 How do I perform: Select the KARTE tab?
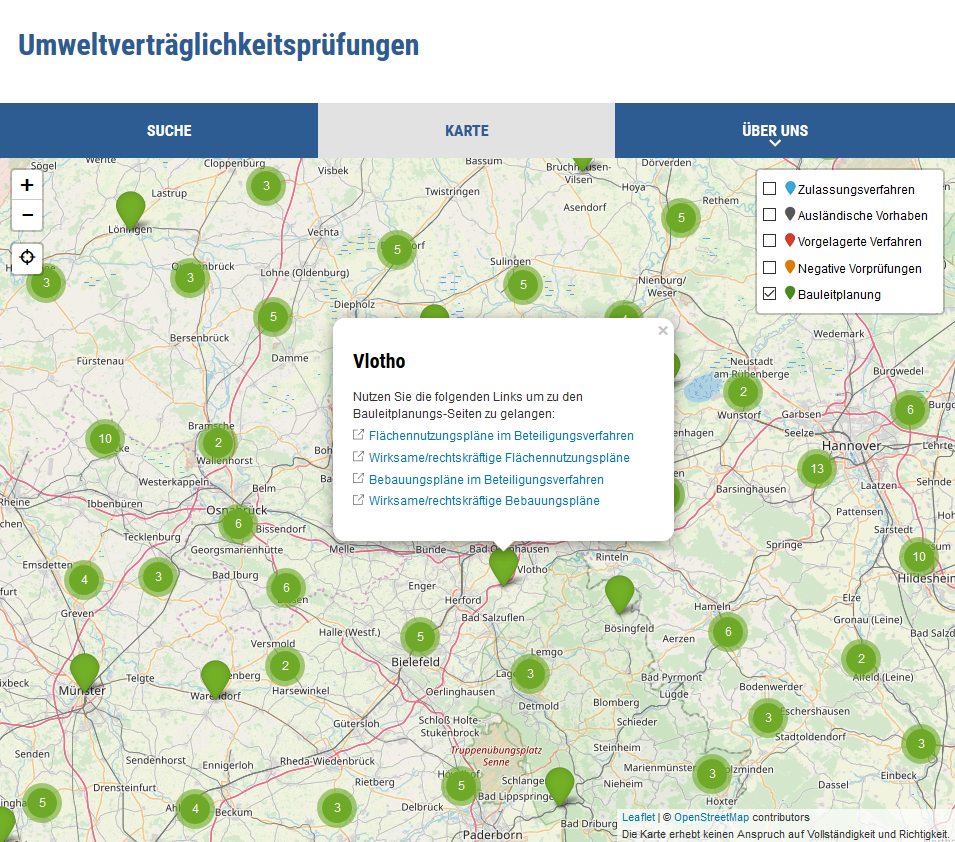466,130
